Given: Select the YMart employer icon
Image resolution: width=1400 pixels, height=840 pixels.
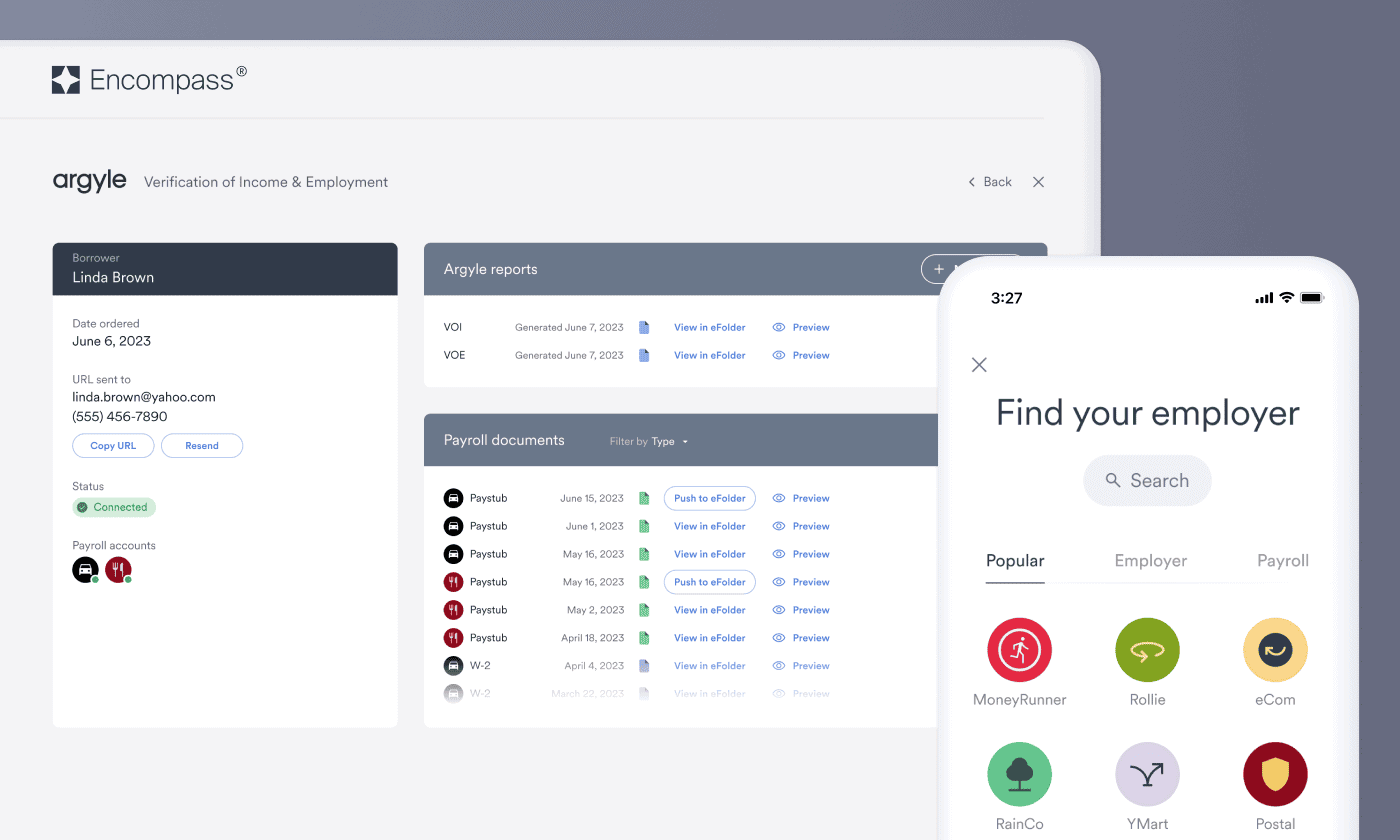Looking at the screenshot, I should tap(1147, 774).
